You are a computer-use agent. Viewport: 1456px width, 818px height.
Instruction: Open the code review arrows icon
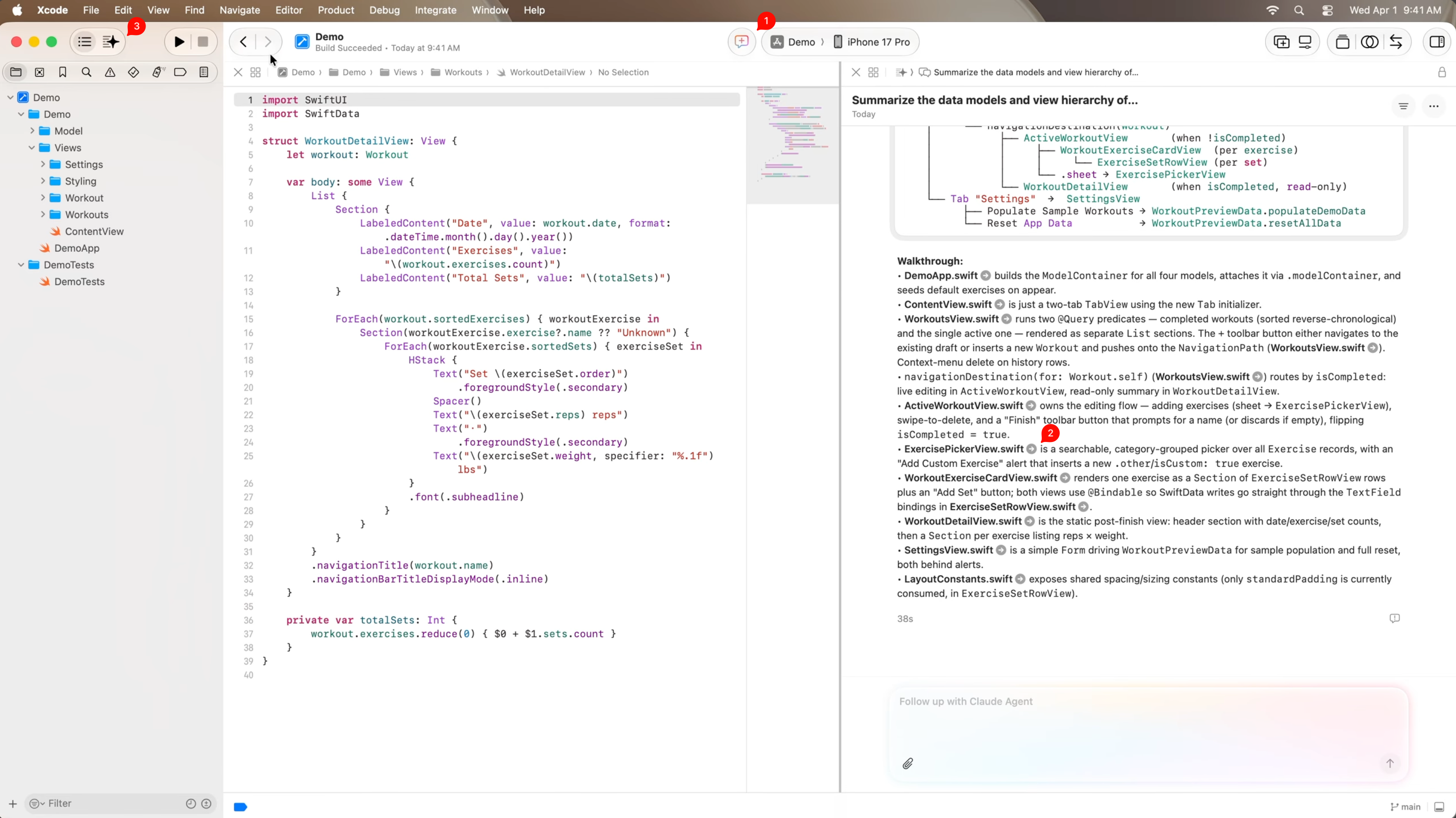click(1396, 42)
